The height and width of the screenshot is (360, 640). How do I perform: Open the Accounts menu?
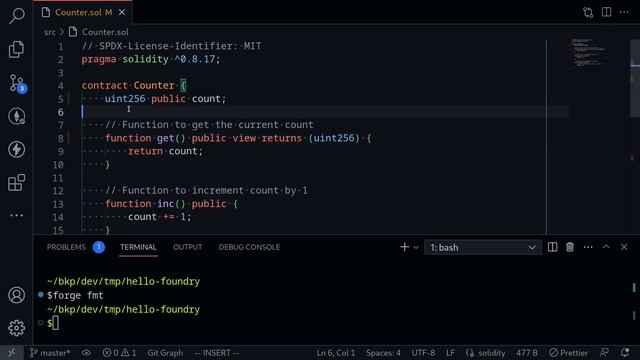16,295
